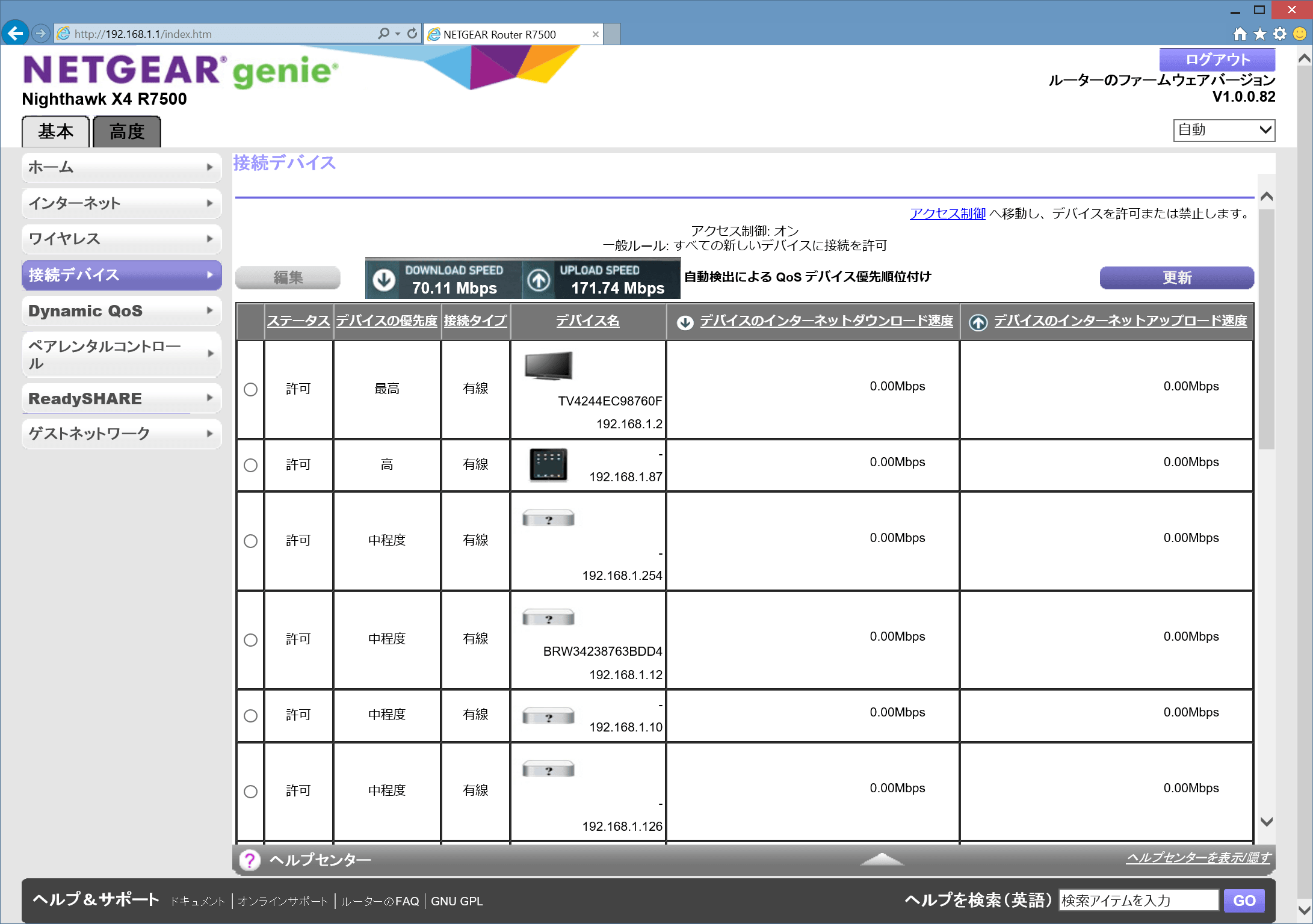1313x924 pixels.
Task: Open the 自動 language dropdown
Action: tap(1223, 130)
